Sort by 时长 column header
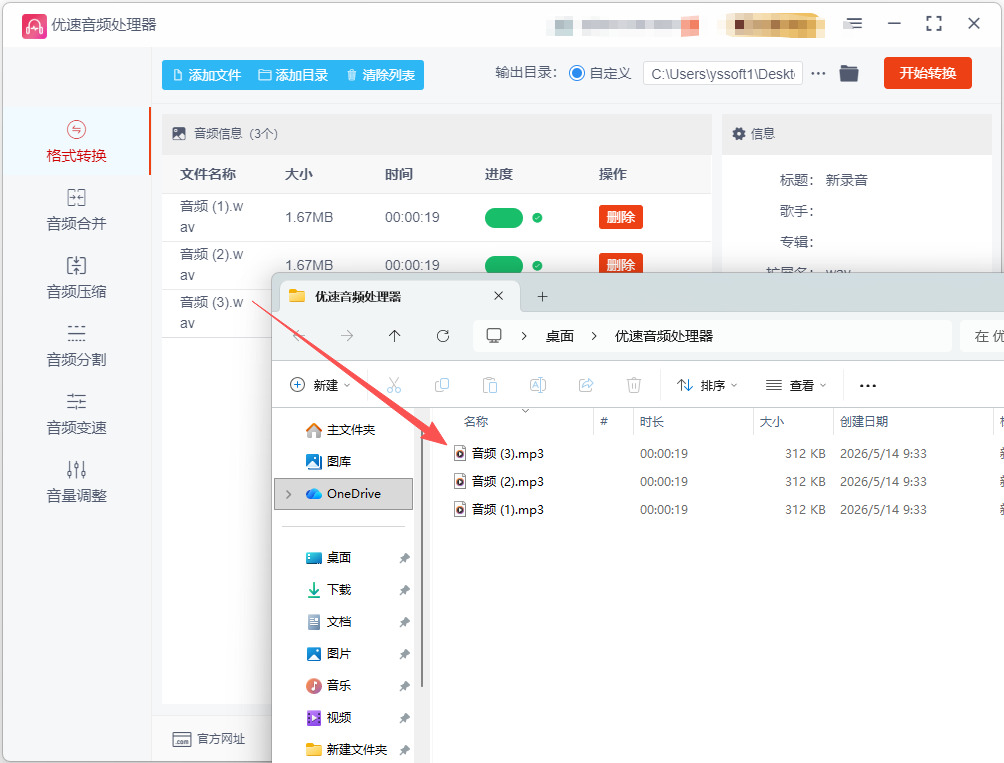Screen dimensions: 1004x763 (652, 421)
